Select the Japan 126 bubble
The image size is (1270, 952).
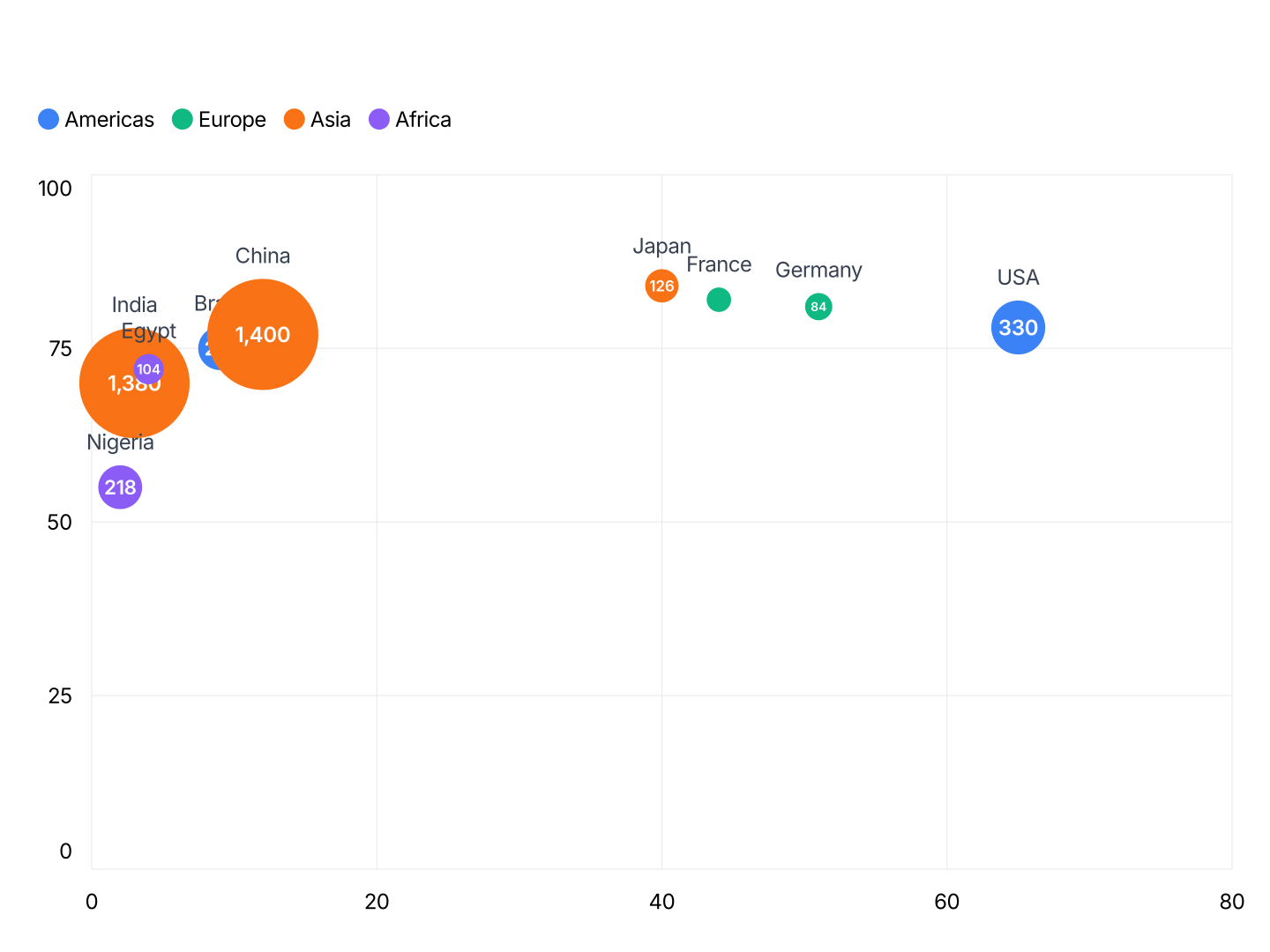tap(661, 286)
